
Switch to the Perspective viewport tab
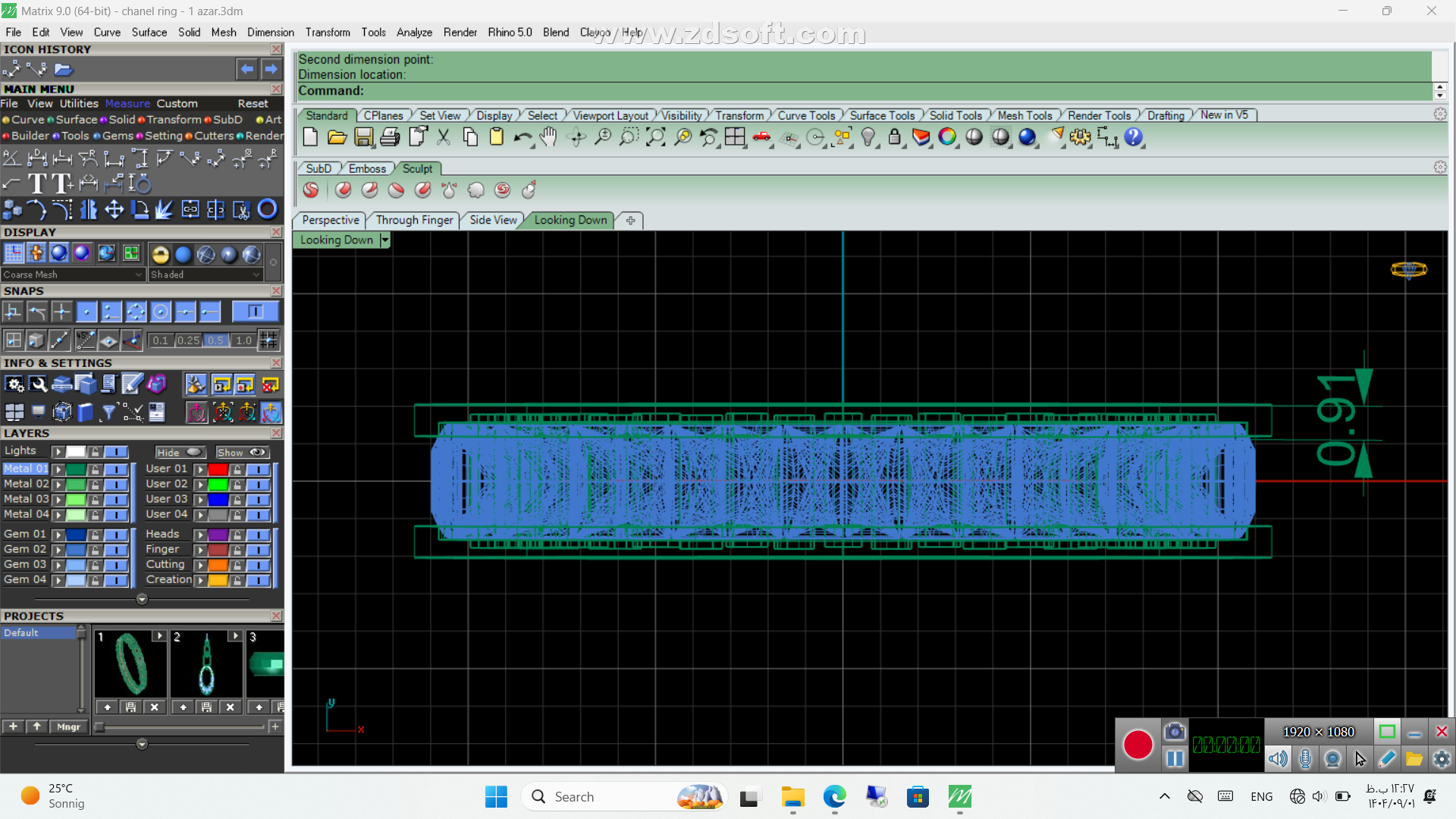tap(330, 220)
